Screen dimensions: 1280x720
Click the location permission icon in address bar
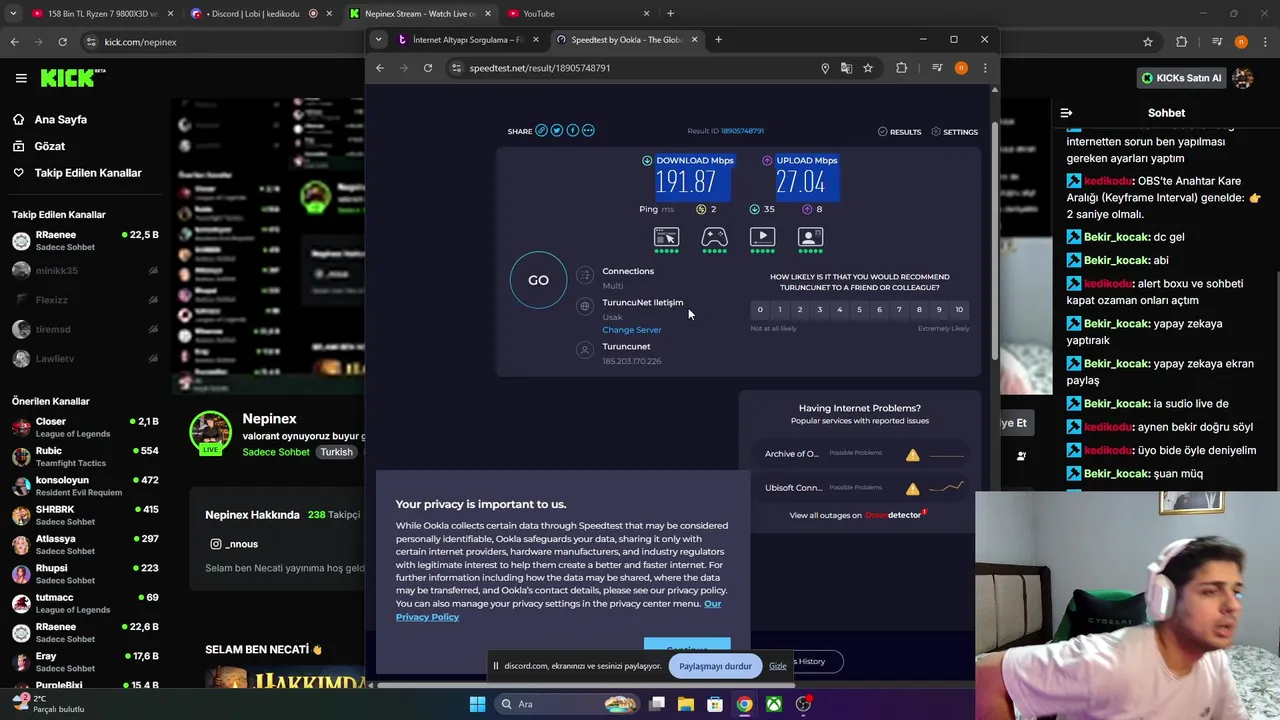click(x=825, y=68)
